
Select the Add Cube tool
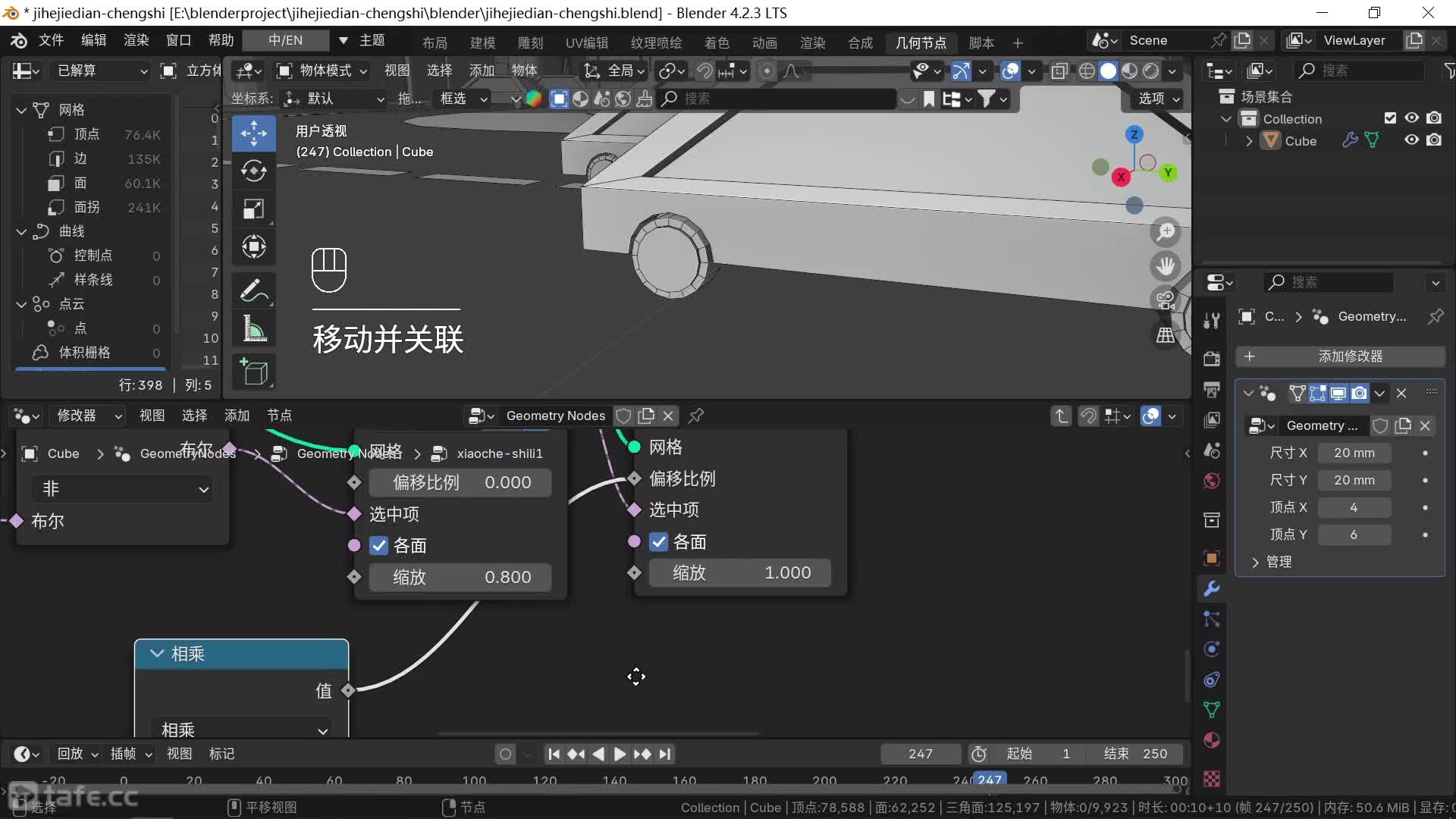[x=253, y=372]
